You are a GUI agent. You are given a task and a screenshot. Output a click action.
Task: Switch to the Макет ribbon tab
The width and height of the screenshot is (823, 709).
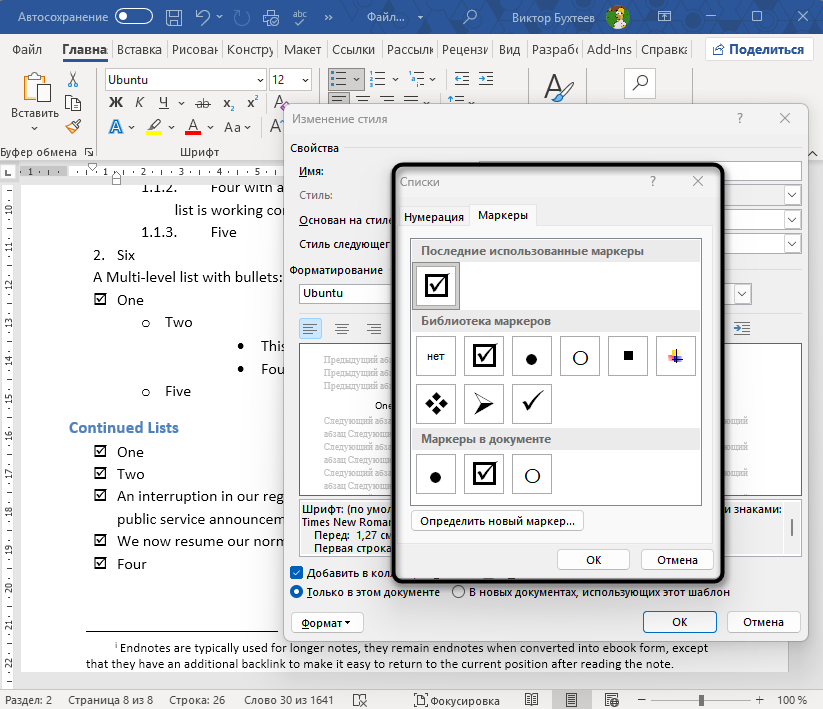302,50
